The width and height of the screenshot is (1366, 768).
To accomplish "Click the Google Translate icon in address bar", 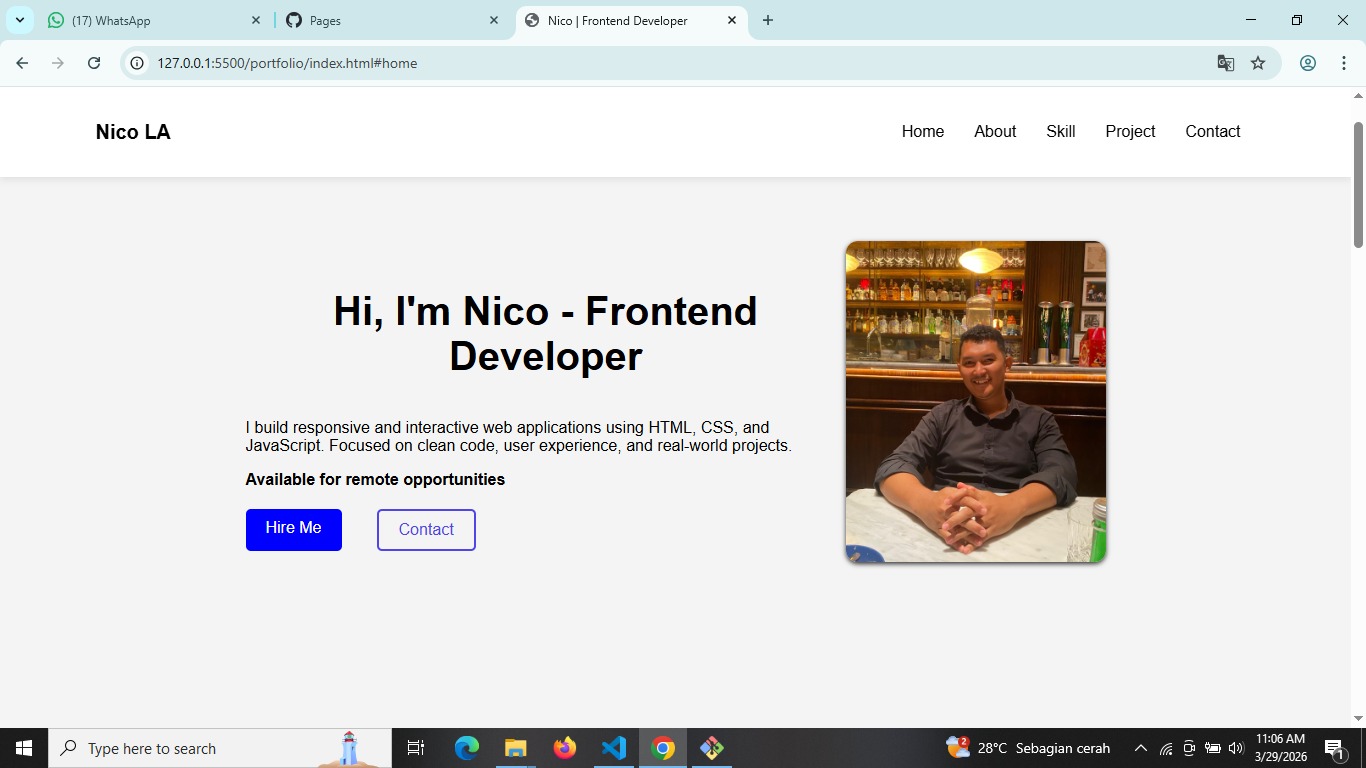I will 1224,62.
